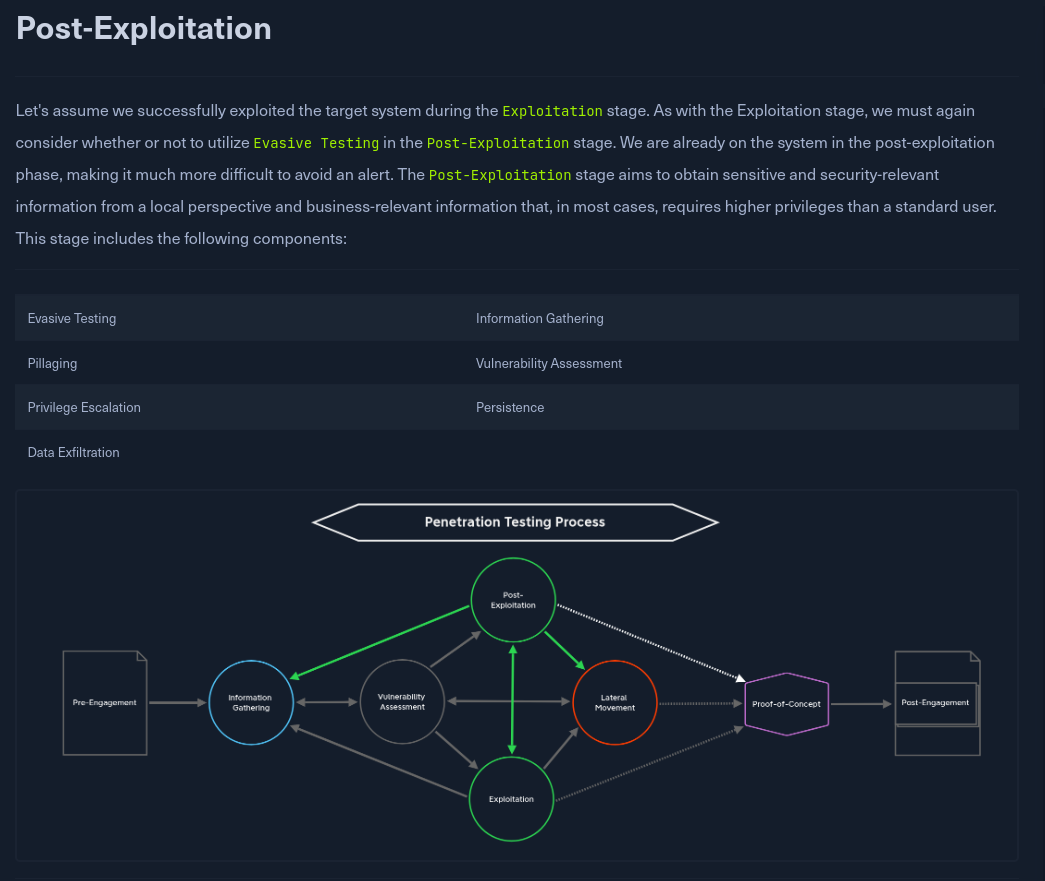
Task: Click the Penetration Testing Process title banner
Action: 515,522
